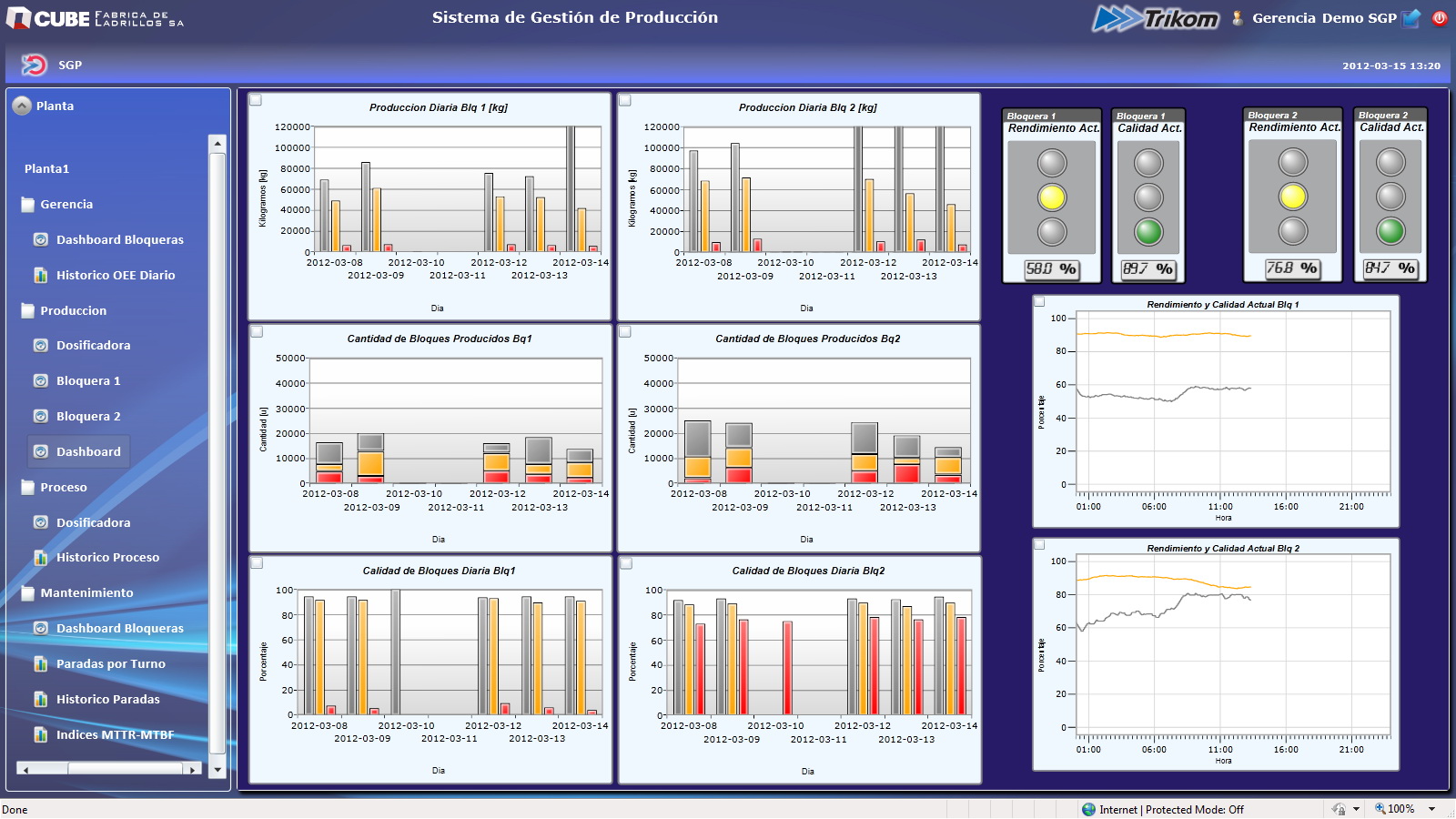Open the Proceso folder
This screenshot has height=819, width=1456.
tap(28, 488)
